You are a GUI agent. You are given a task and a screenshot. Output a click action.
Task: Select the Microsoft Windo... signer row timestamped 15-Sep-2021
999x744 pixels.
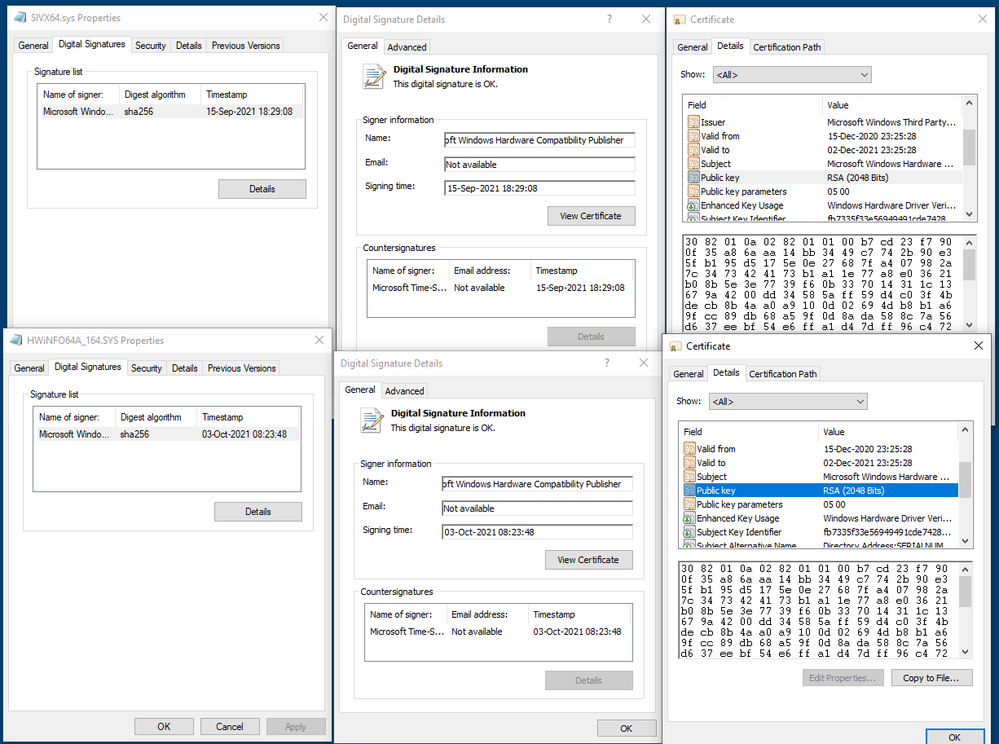171,111
